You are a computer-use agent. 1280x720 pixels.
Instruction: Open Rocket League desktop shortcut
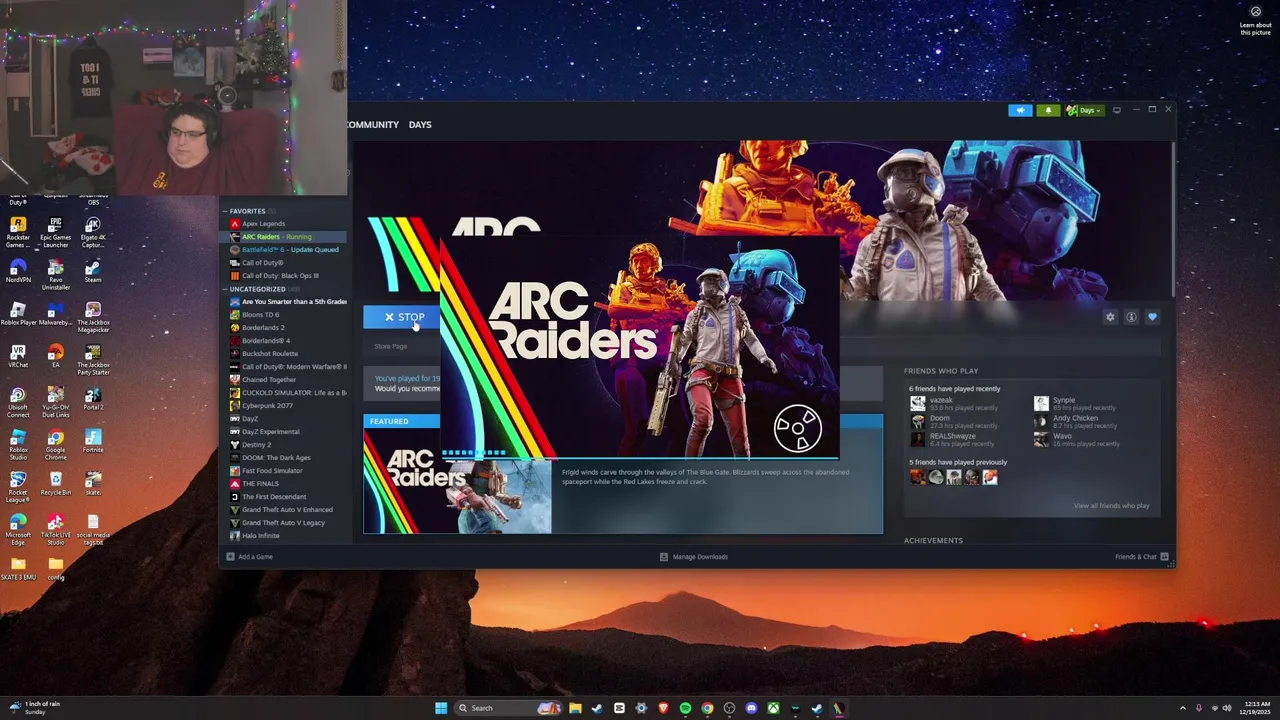(x=18, y=487)
